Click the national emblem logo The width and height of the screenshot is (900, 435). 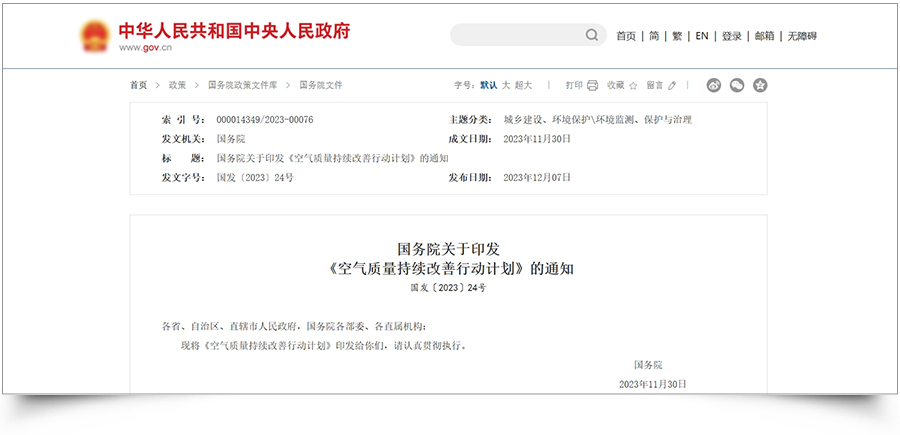[96, 35]
